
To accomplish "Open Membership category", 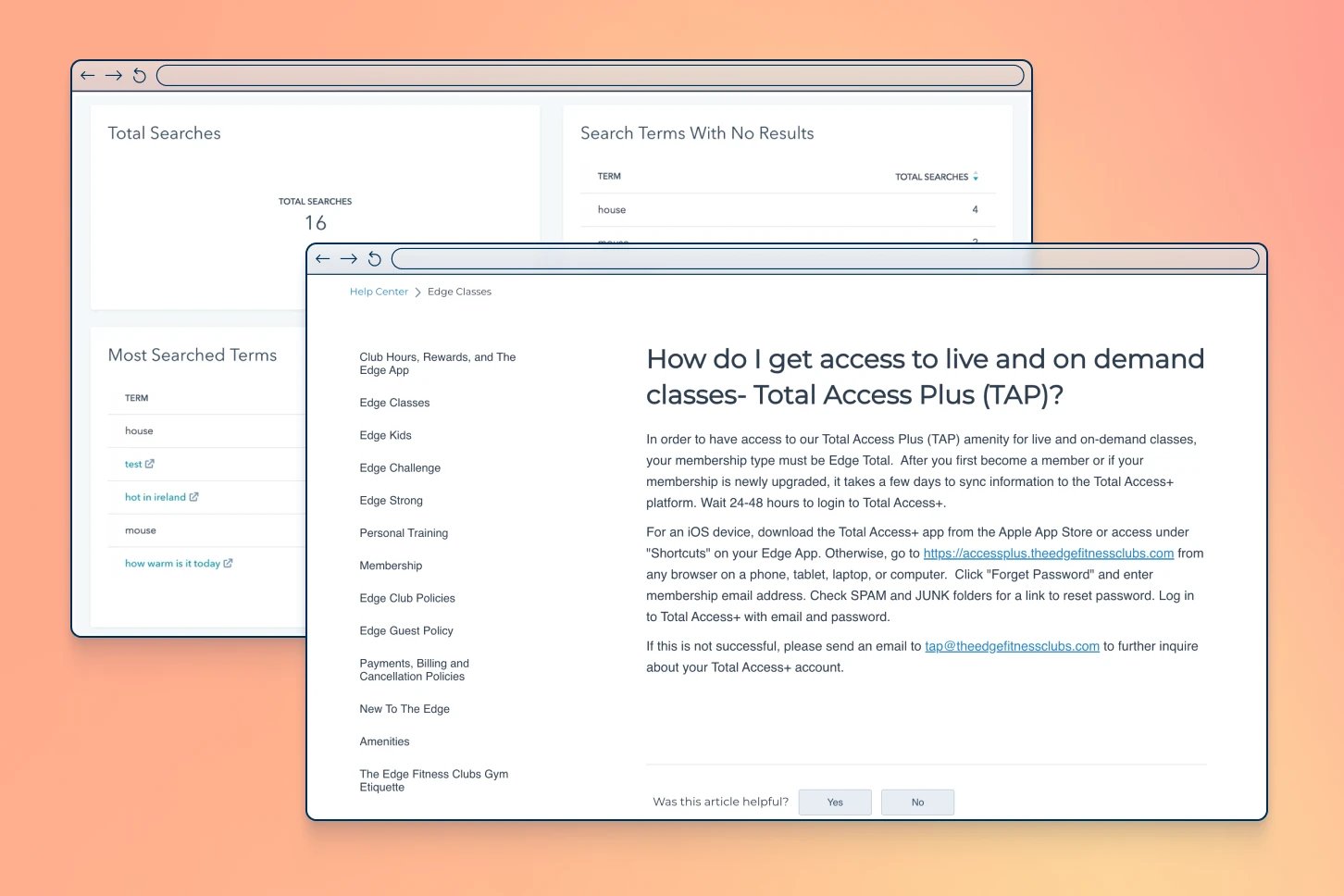I will (391, 566).
